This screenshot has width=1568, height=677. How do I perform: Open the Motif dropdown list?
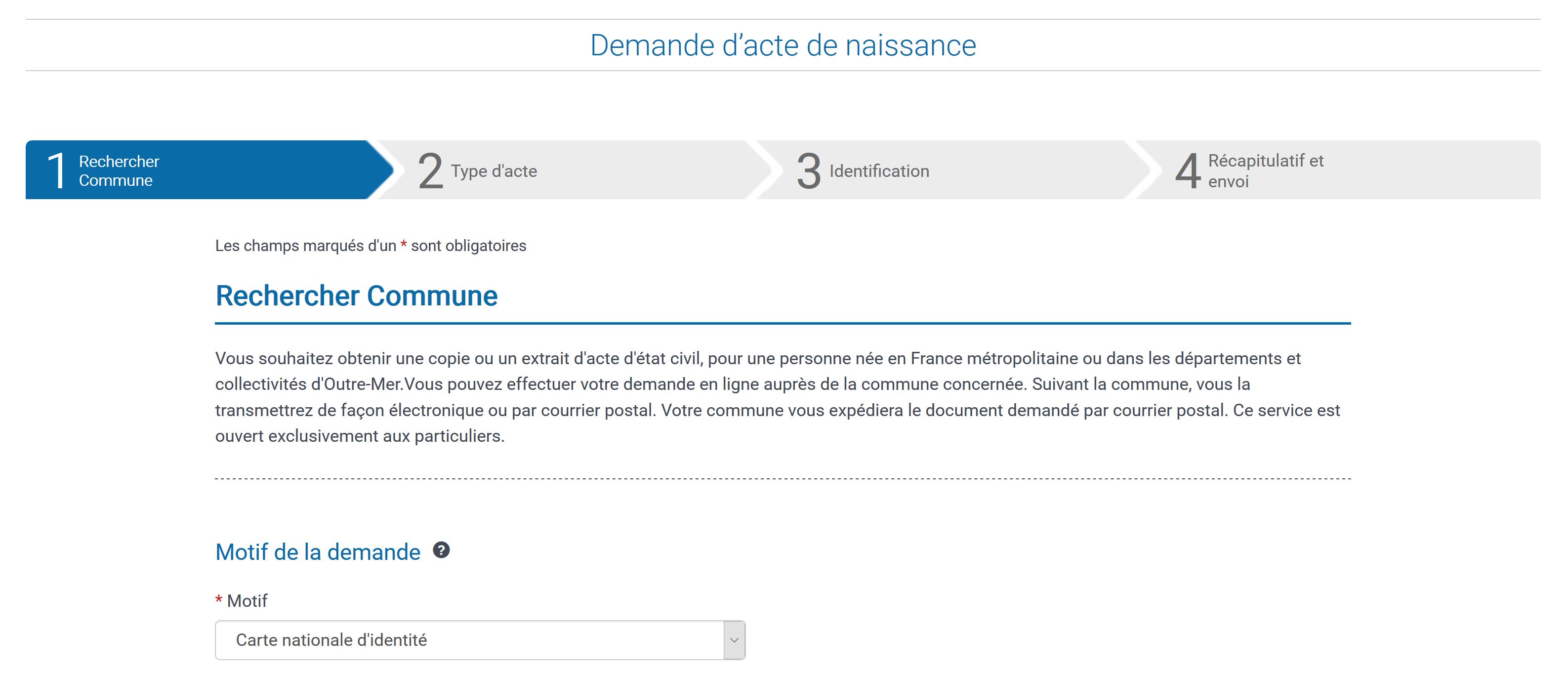(x=469, y=640)
